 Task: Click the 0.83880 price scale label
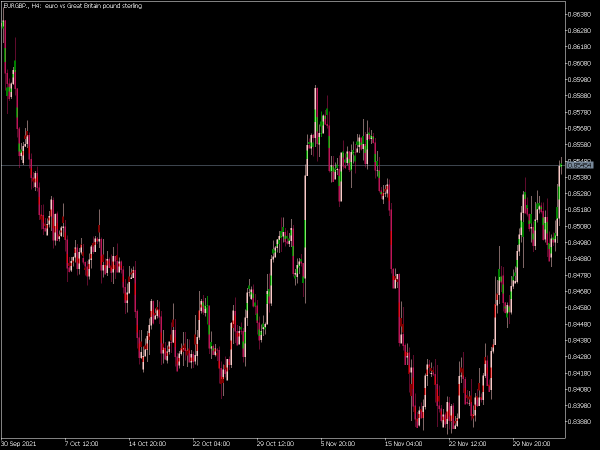(x=579, y=422)
